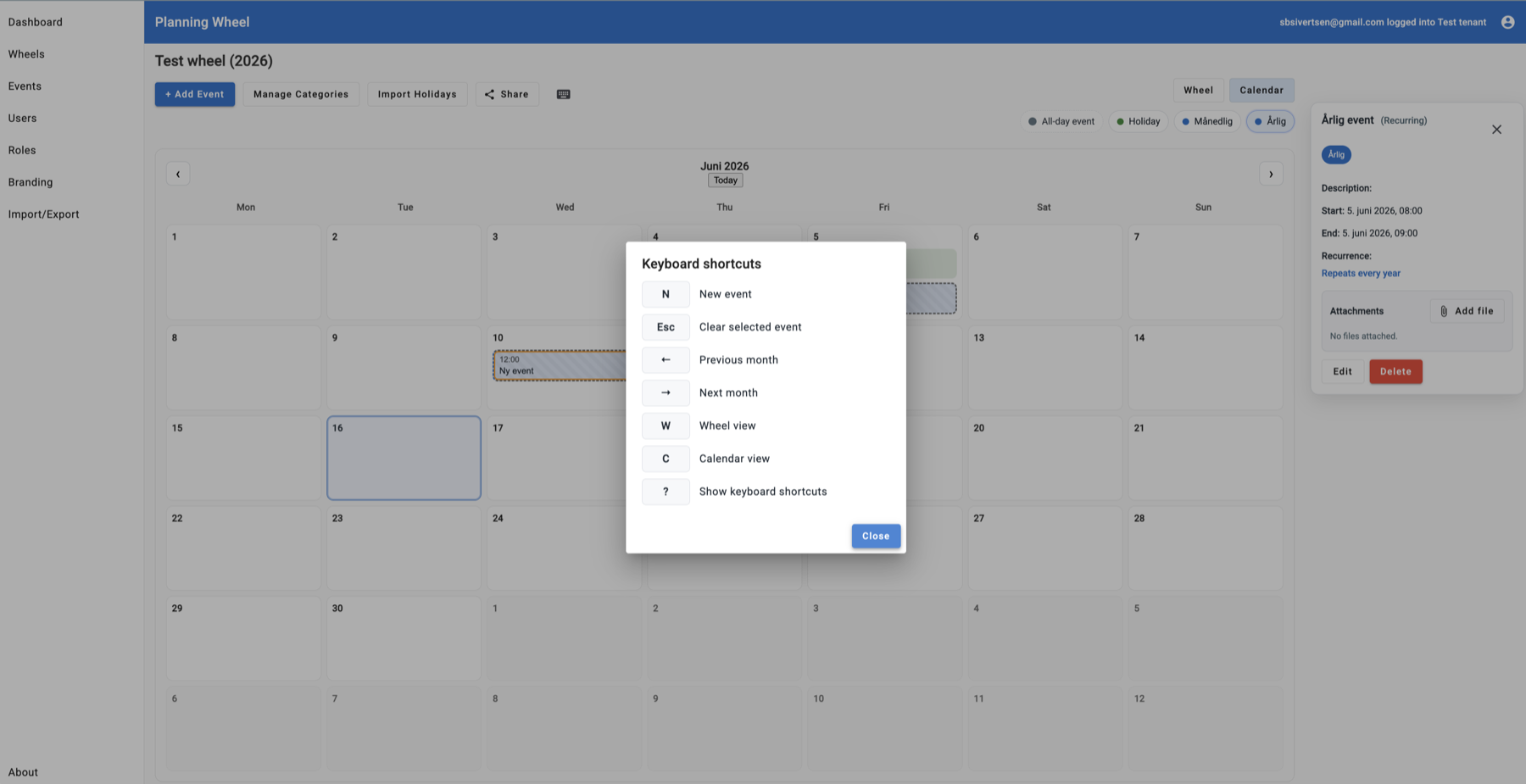Open Users in the sidebar
The image size is (1526, 784).
coord(22,119)
